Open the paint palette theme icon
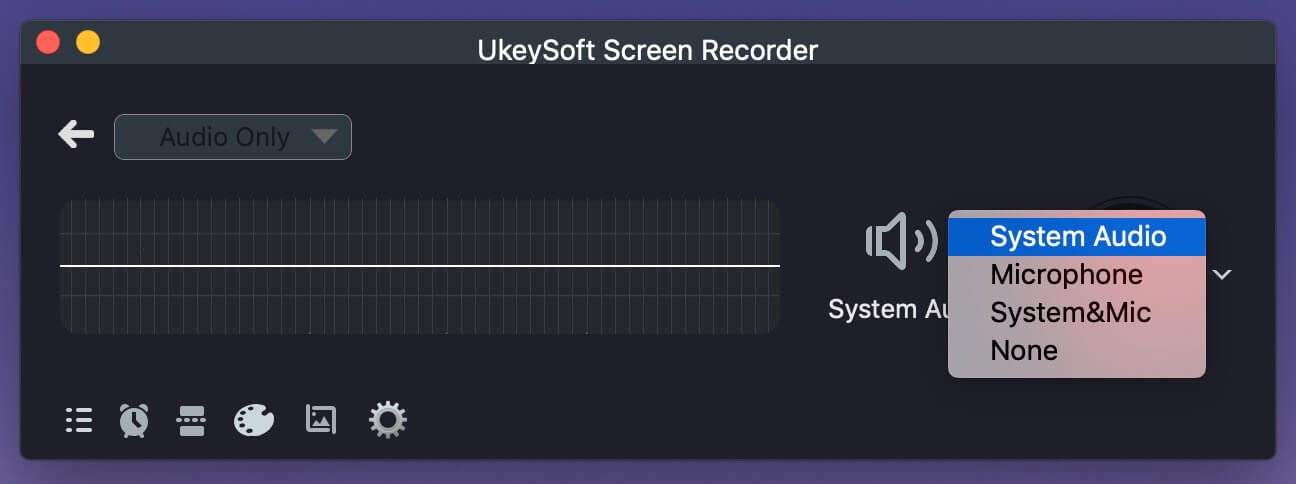Screen dimensions: 1296x484 pos(254,420)
